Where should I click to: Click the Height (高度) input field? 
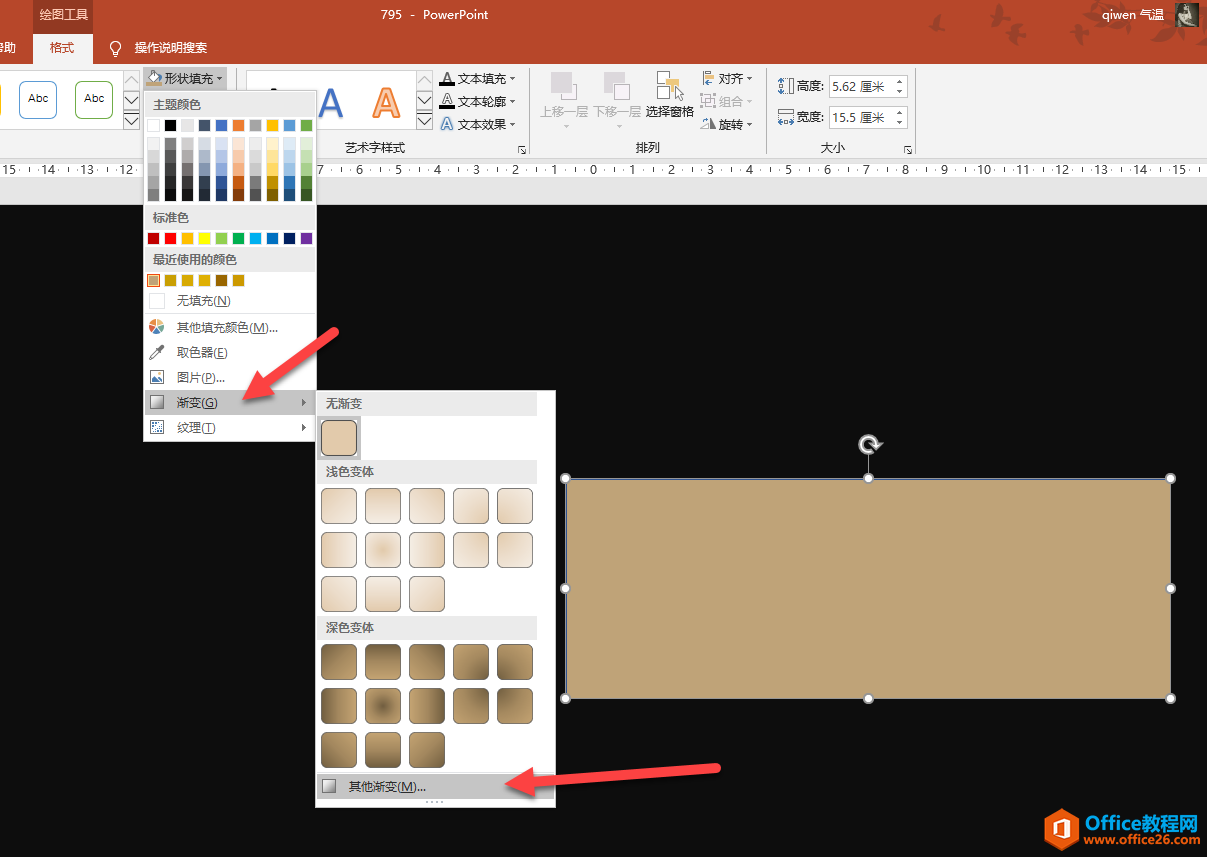click(860, 86)
